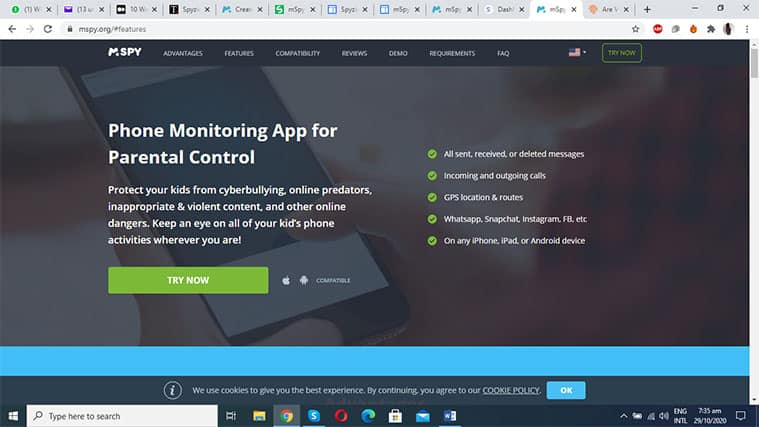Open a new tab with the plus button
The image size is (759, 427).
tap(647, 9)
